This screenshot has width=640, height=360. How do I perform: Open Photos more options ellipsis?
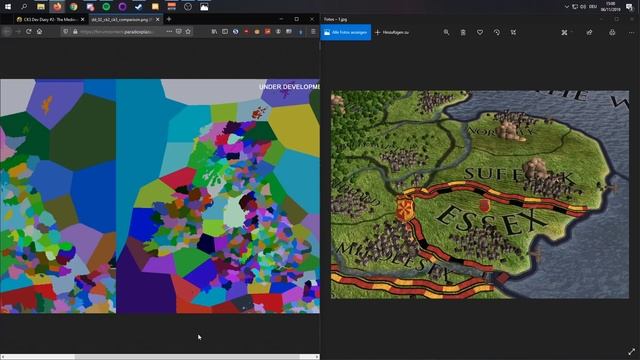coord(631,32)
